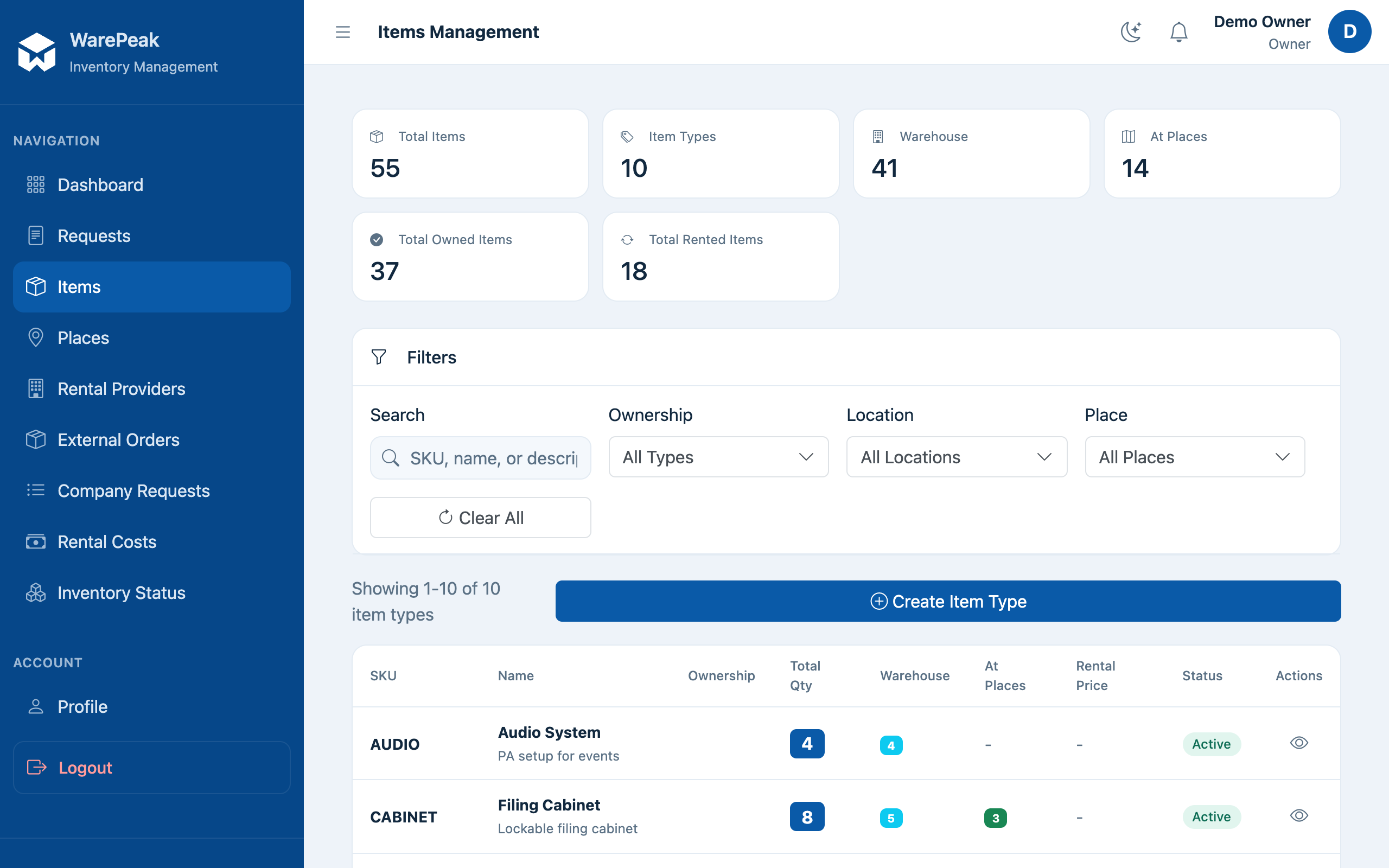Click the Total Owned Items check icon
This screenshot has height=868, width=1389.
pyautogui.click(x=377, y=240)
